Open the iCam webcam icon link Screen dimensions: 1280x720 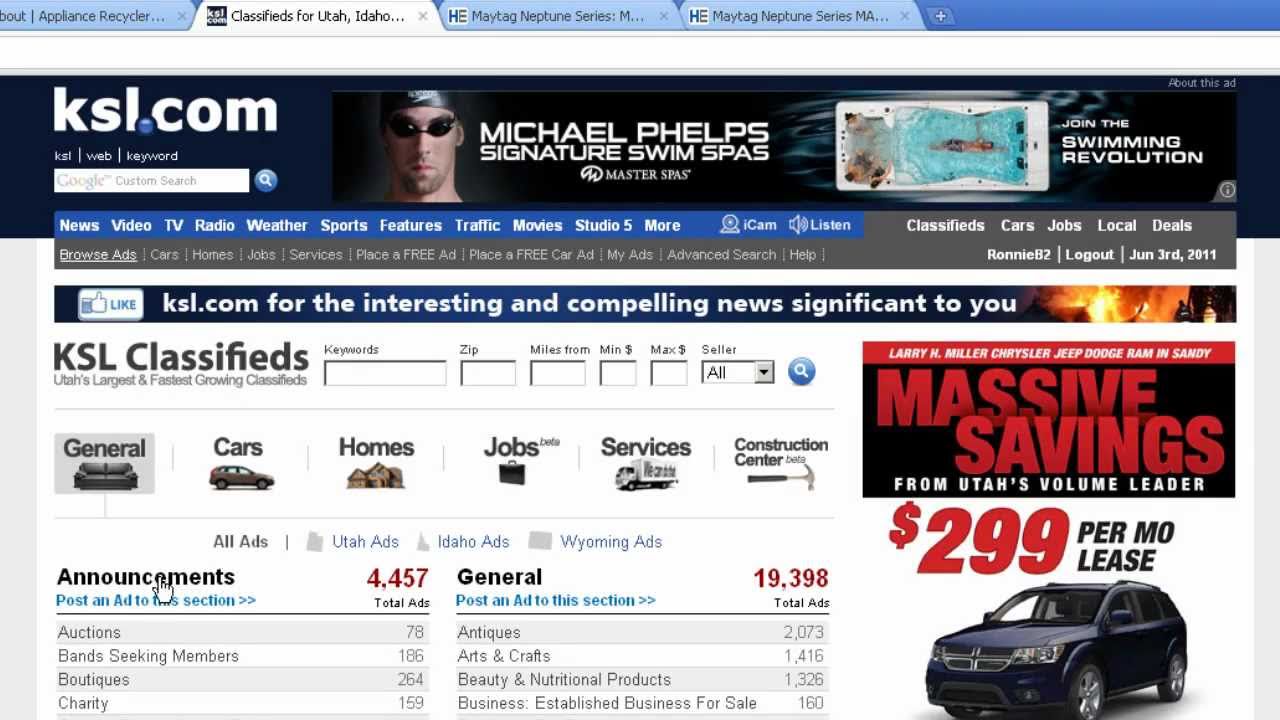click(730, 225)
